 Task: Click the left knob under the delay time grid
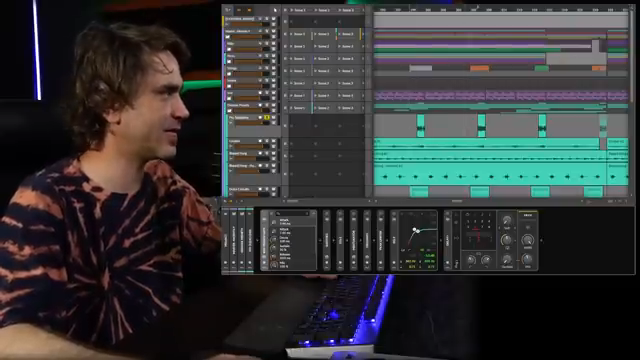(471, 260)
